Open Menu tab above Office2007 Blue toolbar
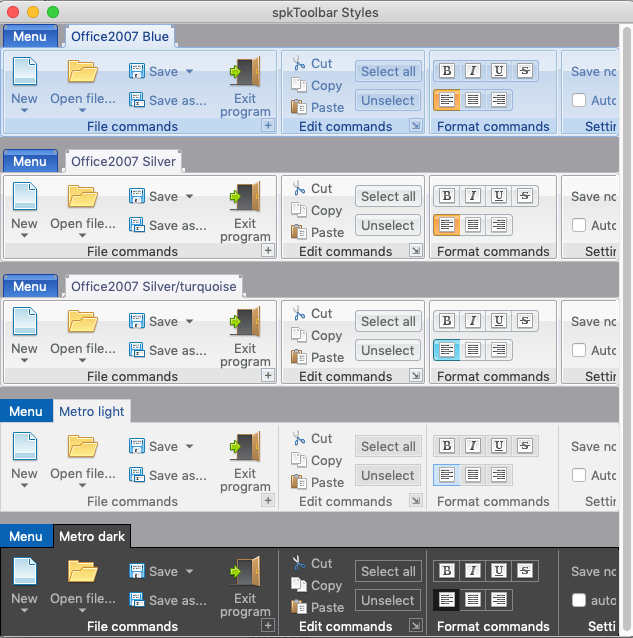The height and width of the screenshot is (638, 633). click(30, 37)
